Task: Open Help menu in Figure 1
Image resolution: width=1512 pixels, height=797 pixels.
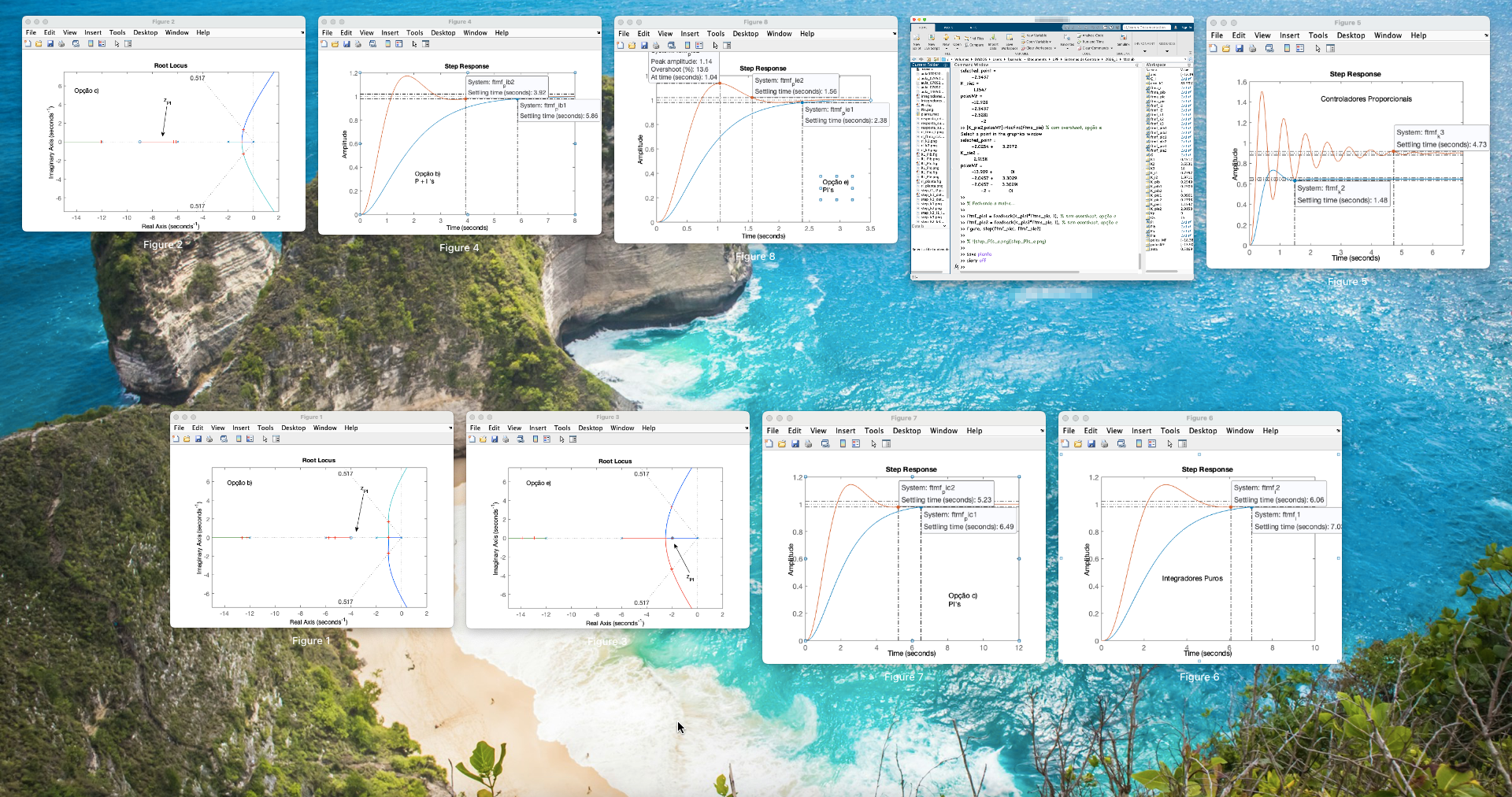Action: (x=350, y=428)
